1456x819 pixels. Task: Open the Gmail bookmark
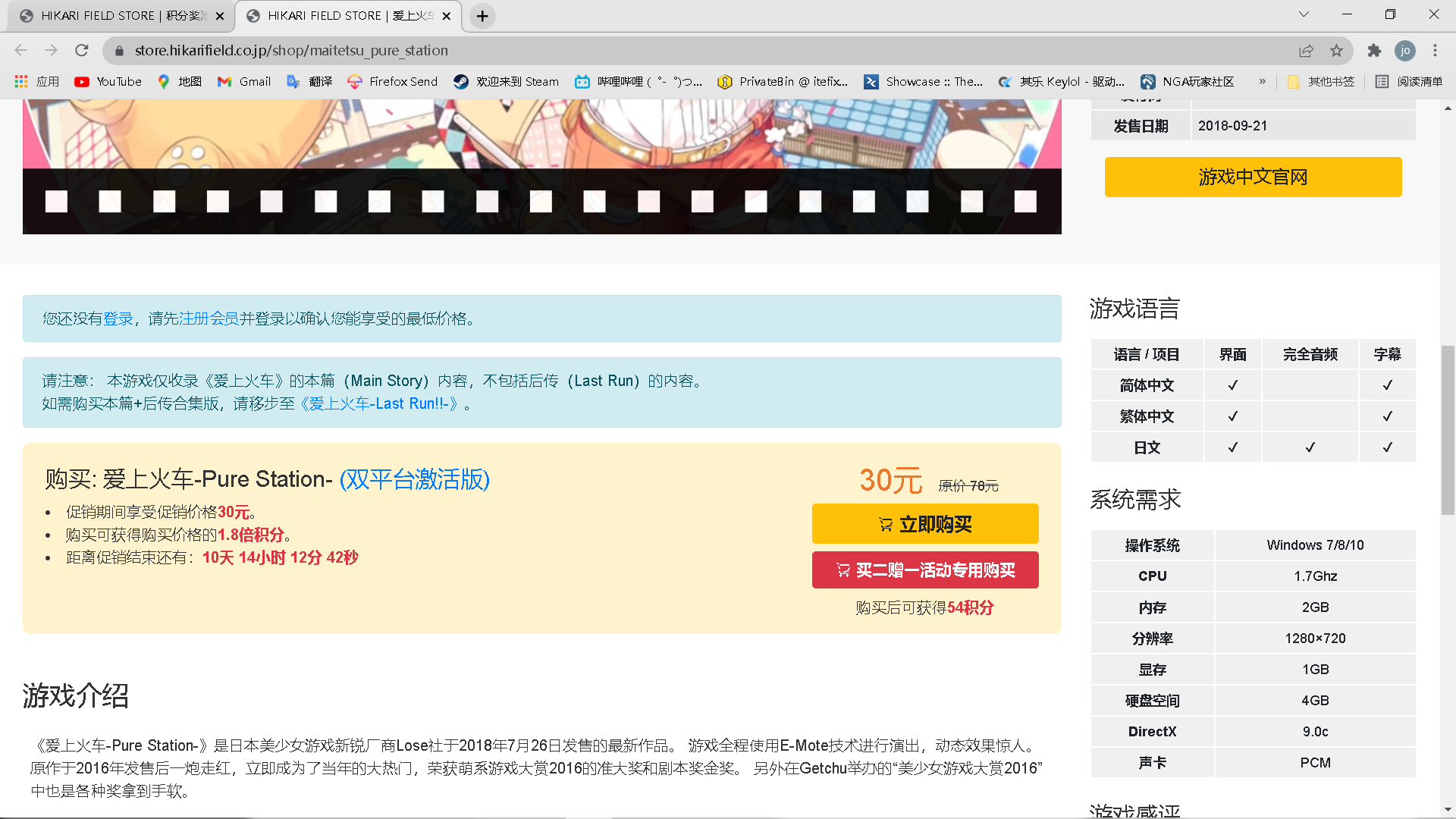244,82
